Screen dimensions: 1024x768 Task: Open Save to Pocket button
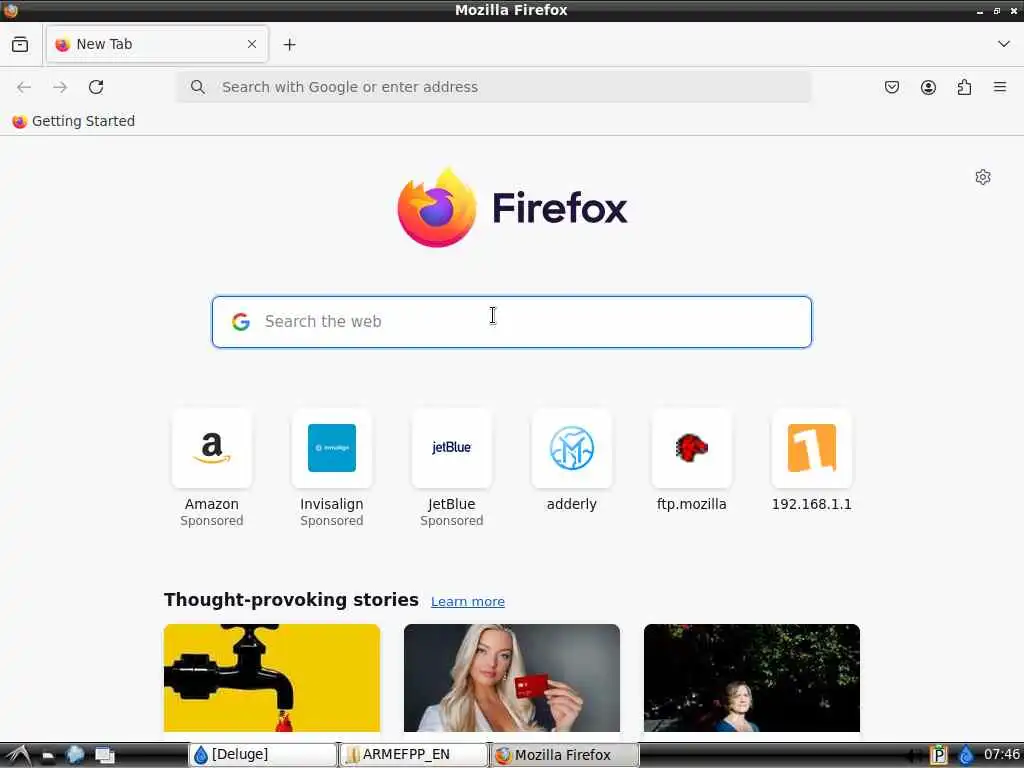892,87
